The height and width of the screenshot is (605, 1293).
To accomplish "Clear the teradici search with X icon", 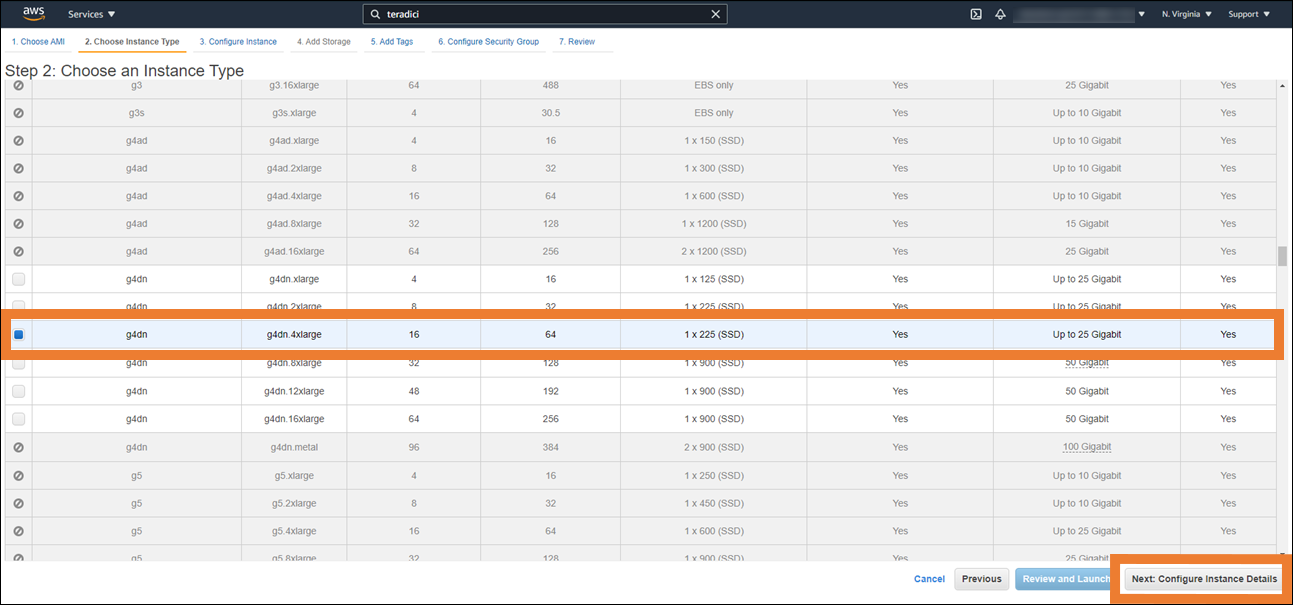I will (x=715, y=14).
